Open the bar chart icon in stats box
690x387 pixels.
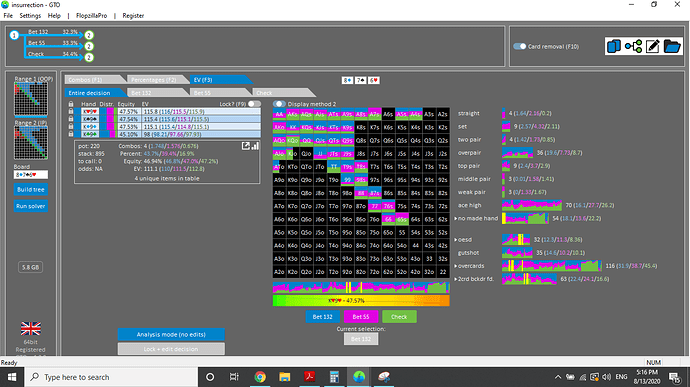click(255, 146)
